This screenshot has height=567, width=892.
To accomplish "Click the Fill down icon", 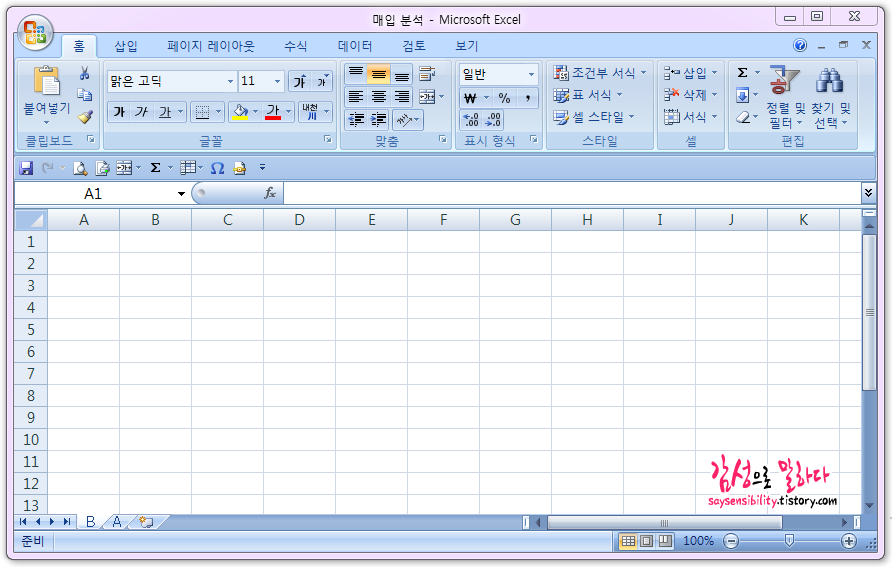I will (742, 95).
